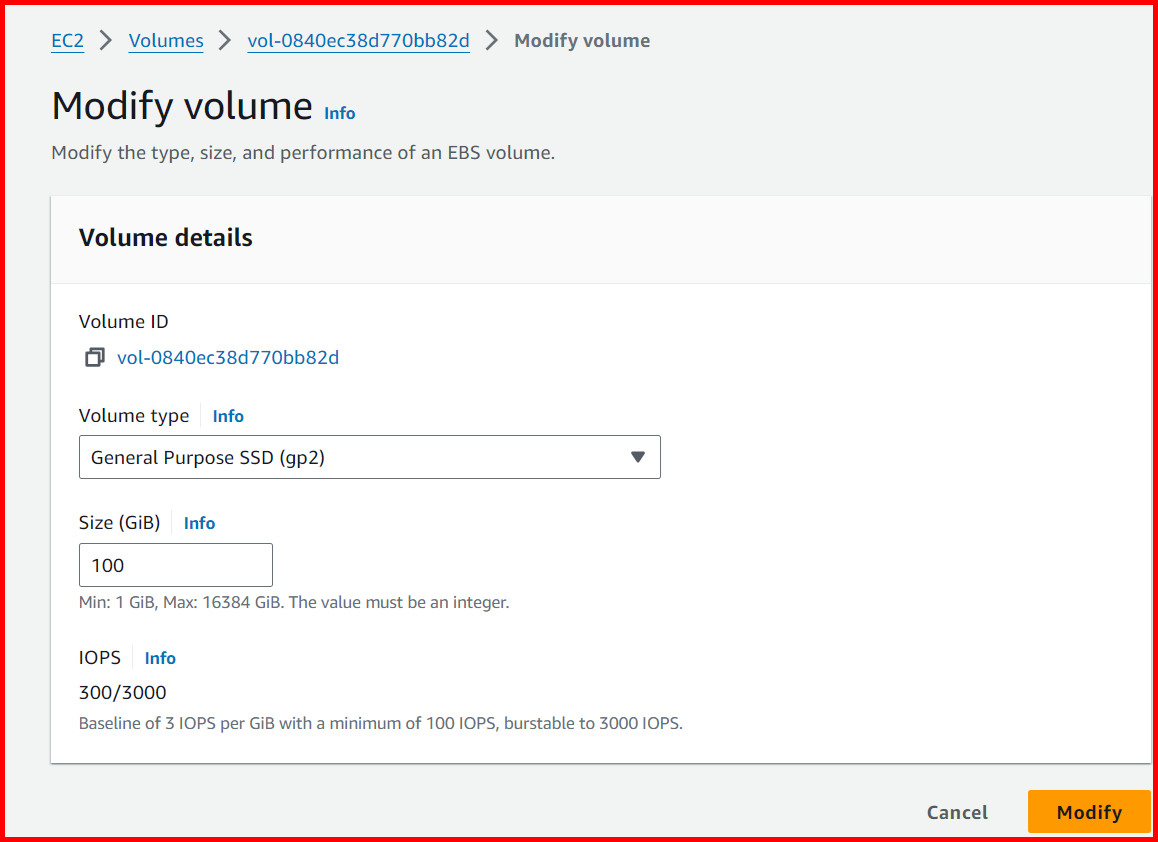Select the Size (GiB) input field
This screenshot has height=842, width=1158.
click(175, 565)
